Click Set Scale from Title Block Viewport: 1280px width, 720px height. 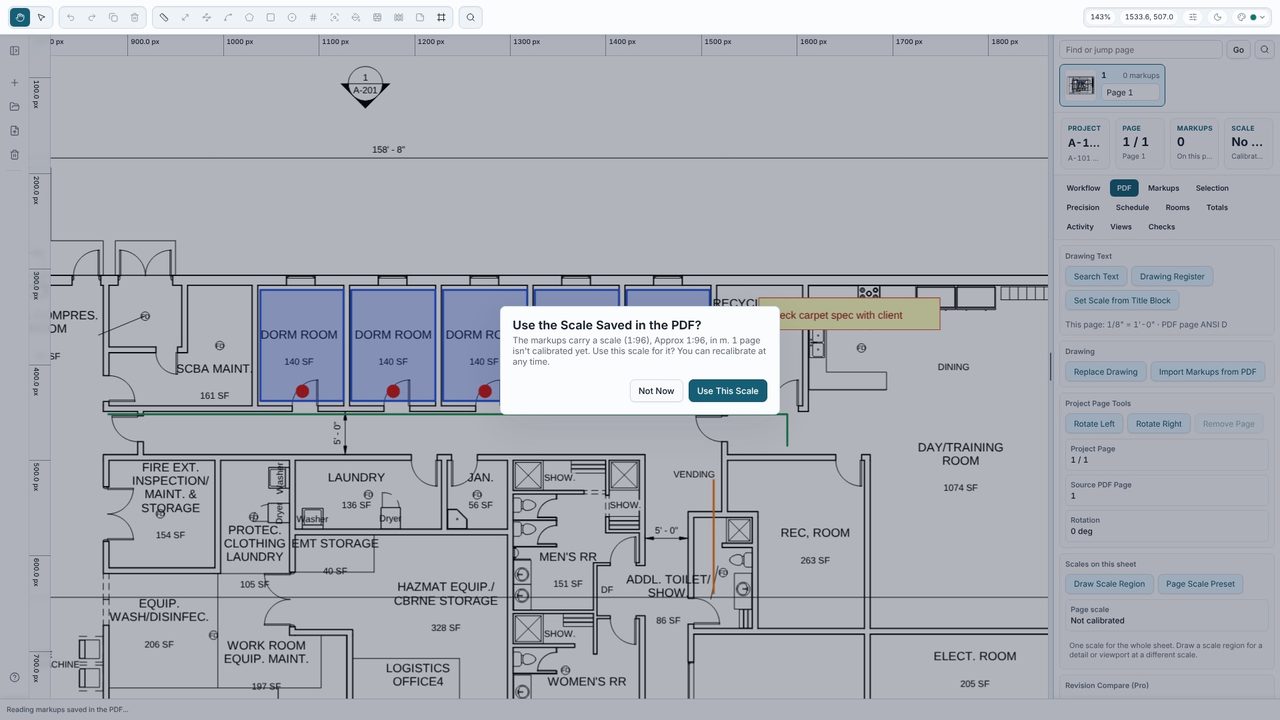pyautogui.click(x=1122, y=300)
